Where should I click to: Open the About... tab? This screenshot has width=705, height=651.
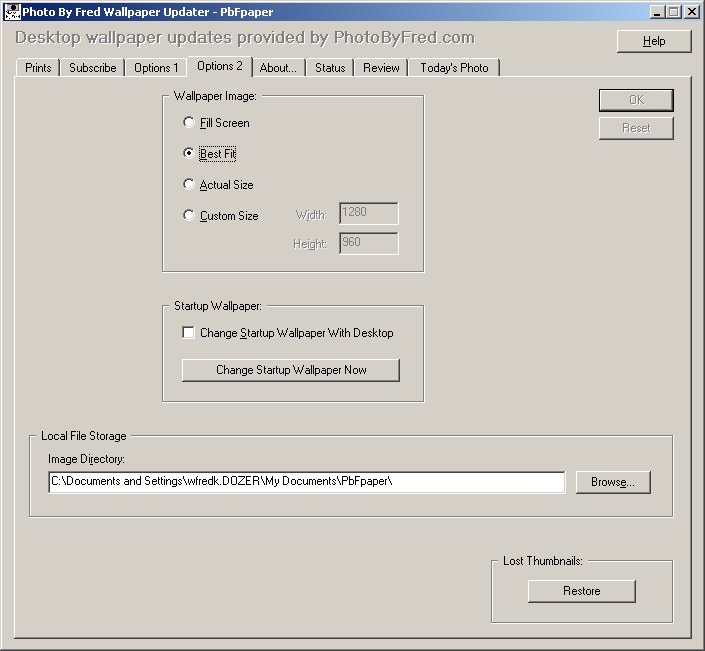coord(277,68)
